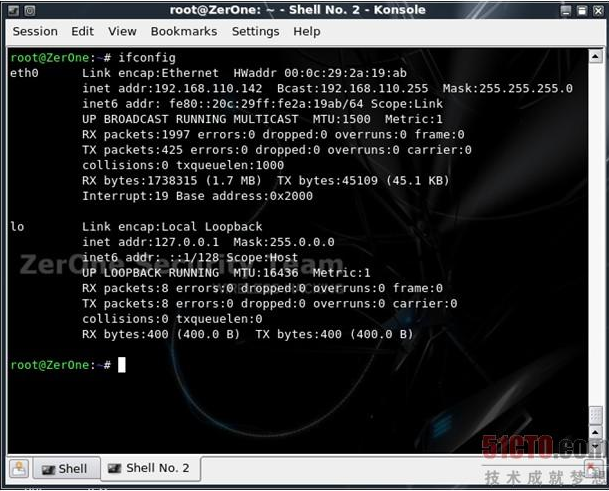The width and height of the screenshot is (609, 491).
Task: Open the Settings menu
Action: coord(255,31)
